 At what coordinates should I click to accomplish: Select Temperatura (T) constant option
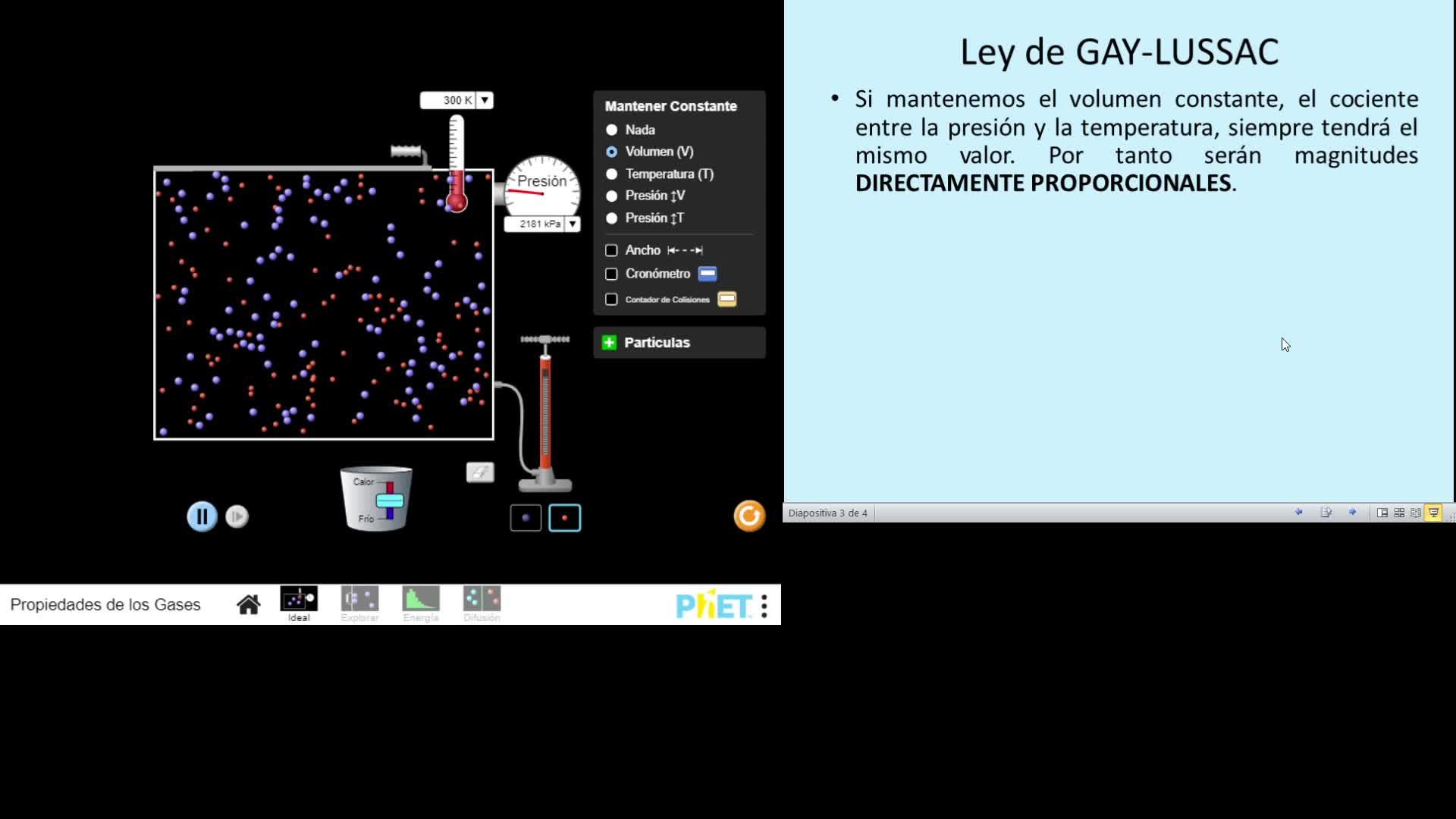612,174
